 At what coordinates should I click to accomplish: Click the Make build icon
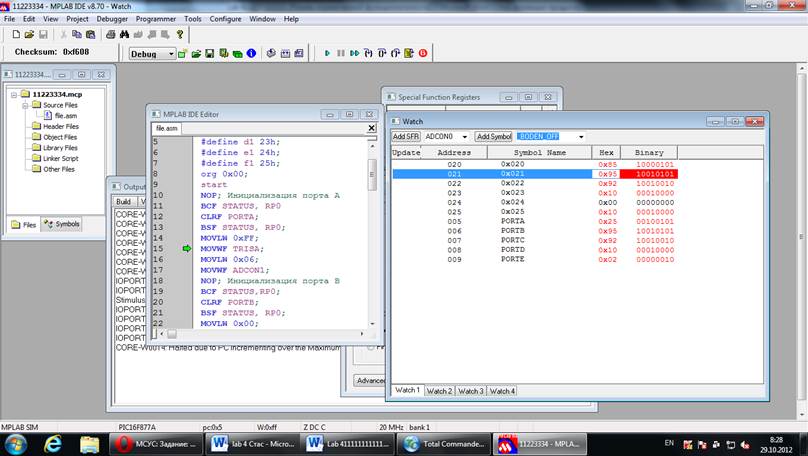[285, 53]
